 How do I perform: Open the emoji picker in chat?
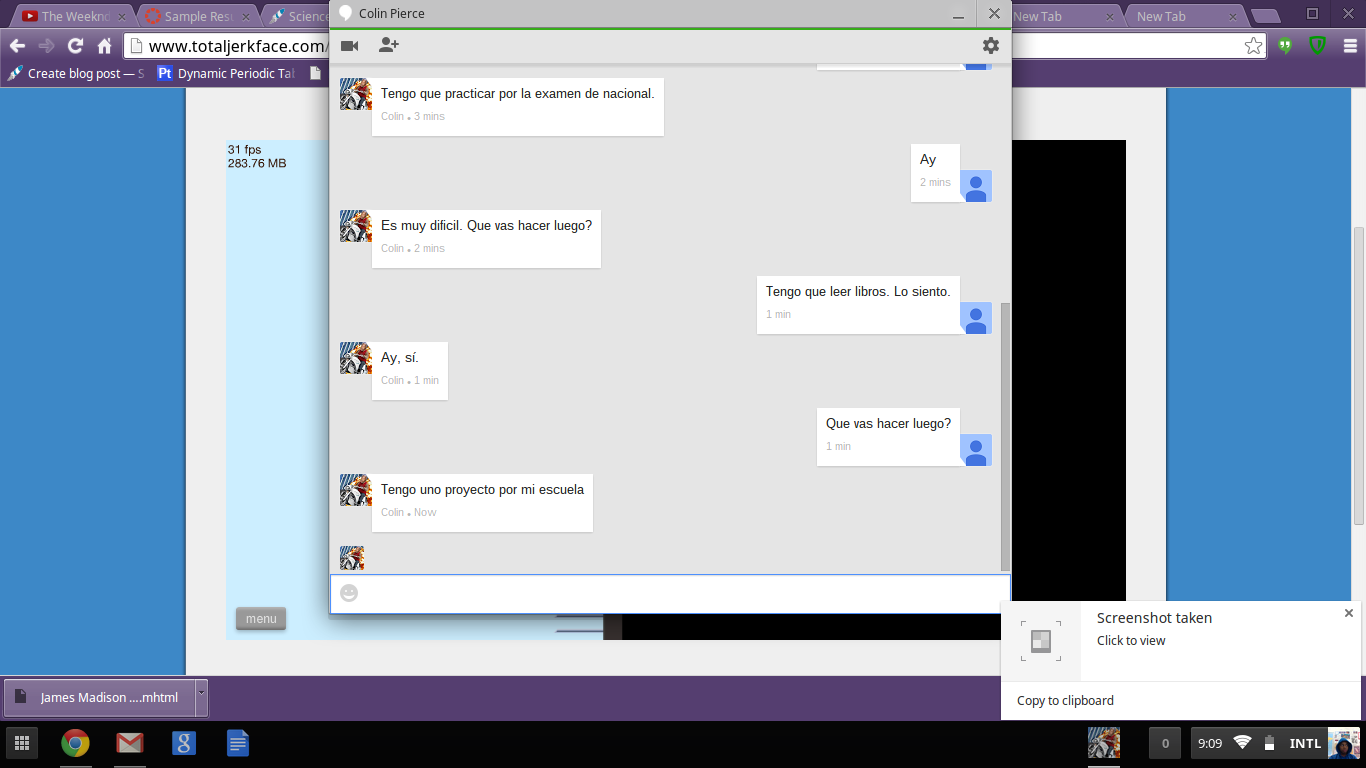349,593
